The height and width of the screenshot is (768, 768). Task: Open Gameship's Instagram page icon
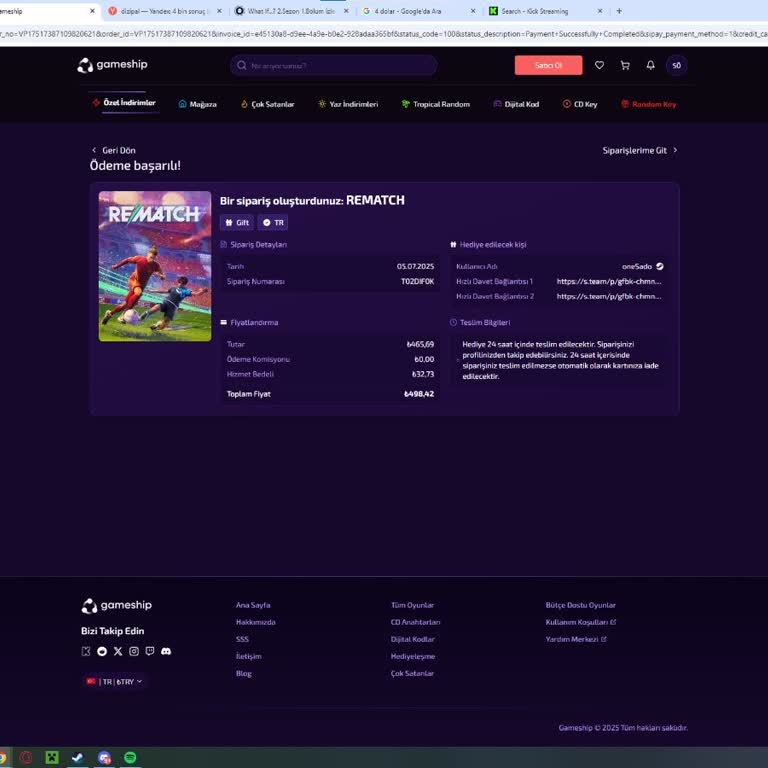pos(134,651)
